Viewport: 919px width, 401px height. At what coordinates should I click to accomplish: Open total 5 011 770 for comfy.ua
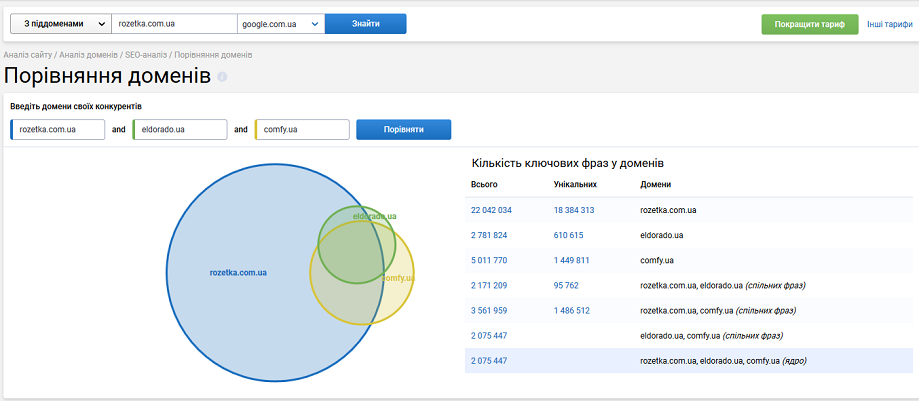tap(489, 260)
